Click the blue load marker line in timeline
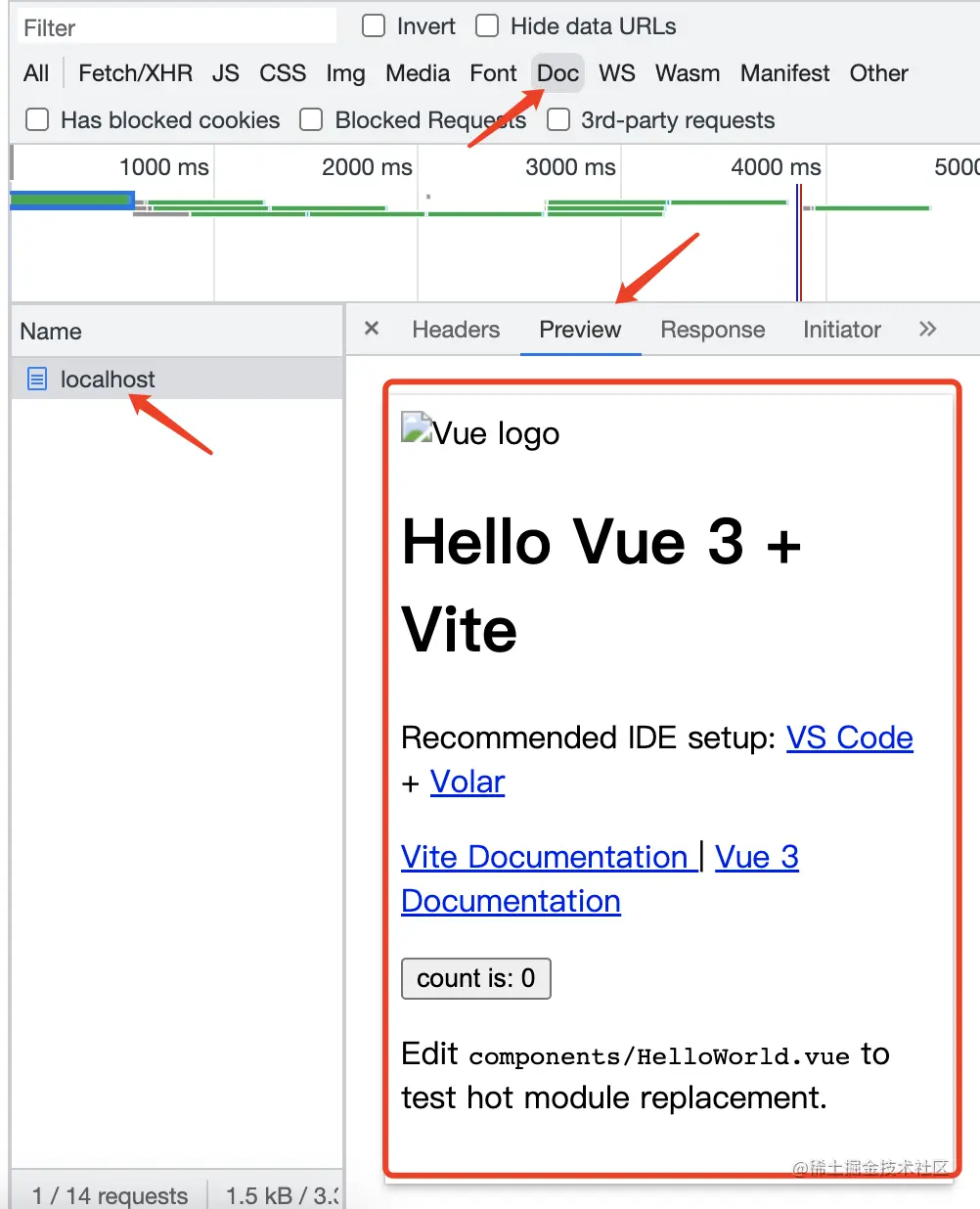 tap(797, 243)
